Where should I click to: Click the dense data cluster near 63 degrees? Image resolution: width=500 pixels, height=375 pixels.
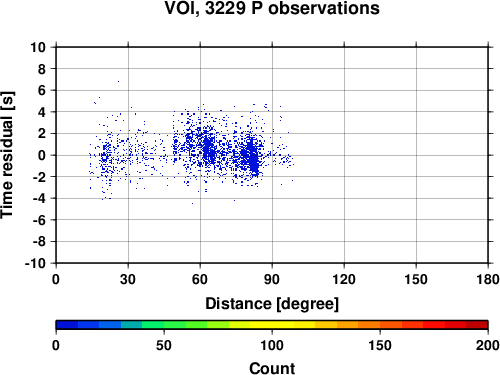click(208, 150)
